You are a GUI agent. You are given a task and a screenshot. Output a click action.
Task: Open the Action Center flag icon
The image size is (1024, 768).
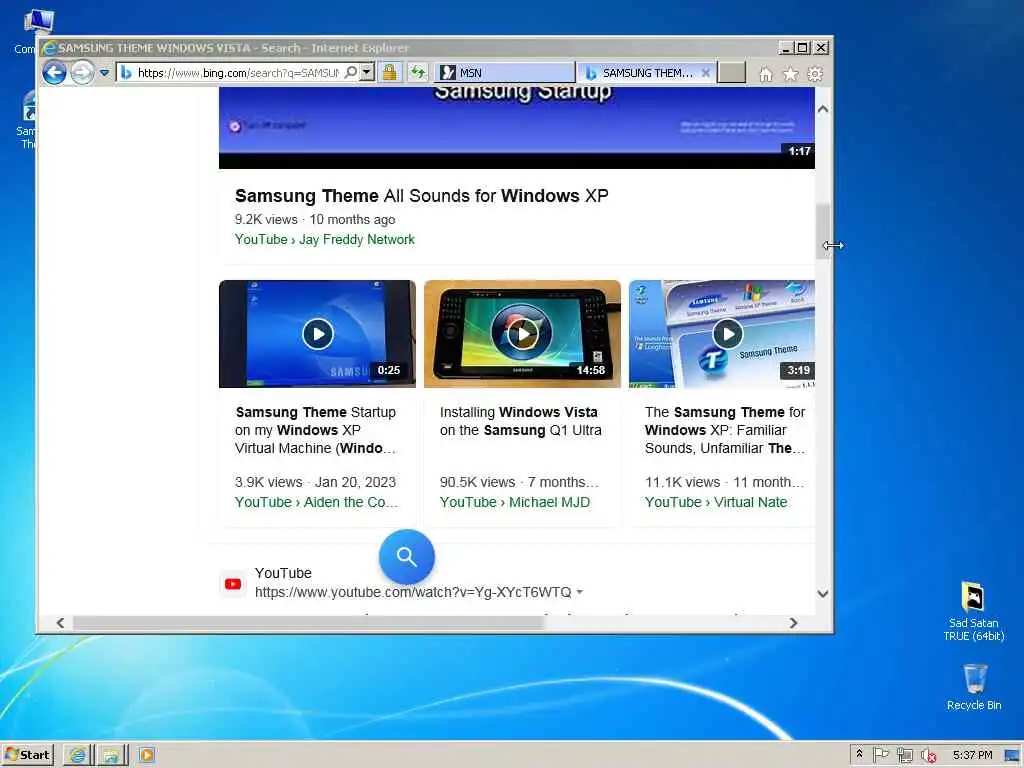881,754
